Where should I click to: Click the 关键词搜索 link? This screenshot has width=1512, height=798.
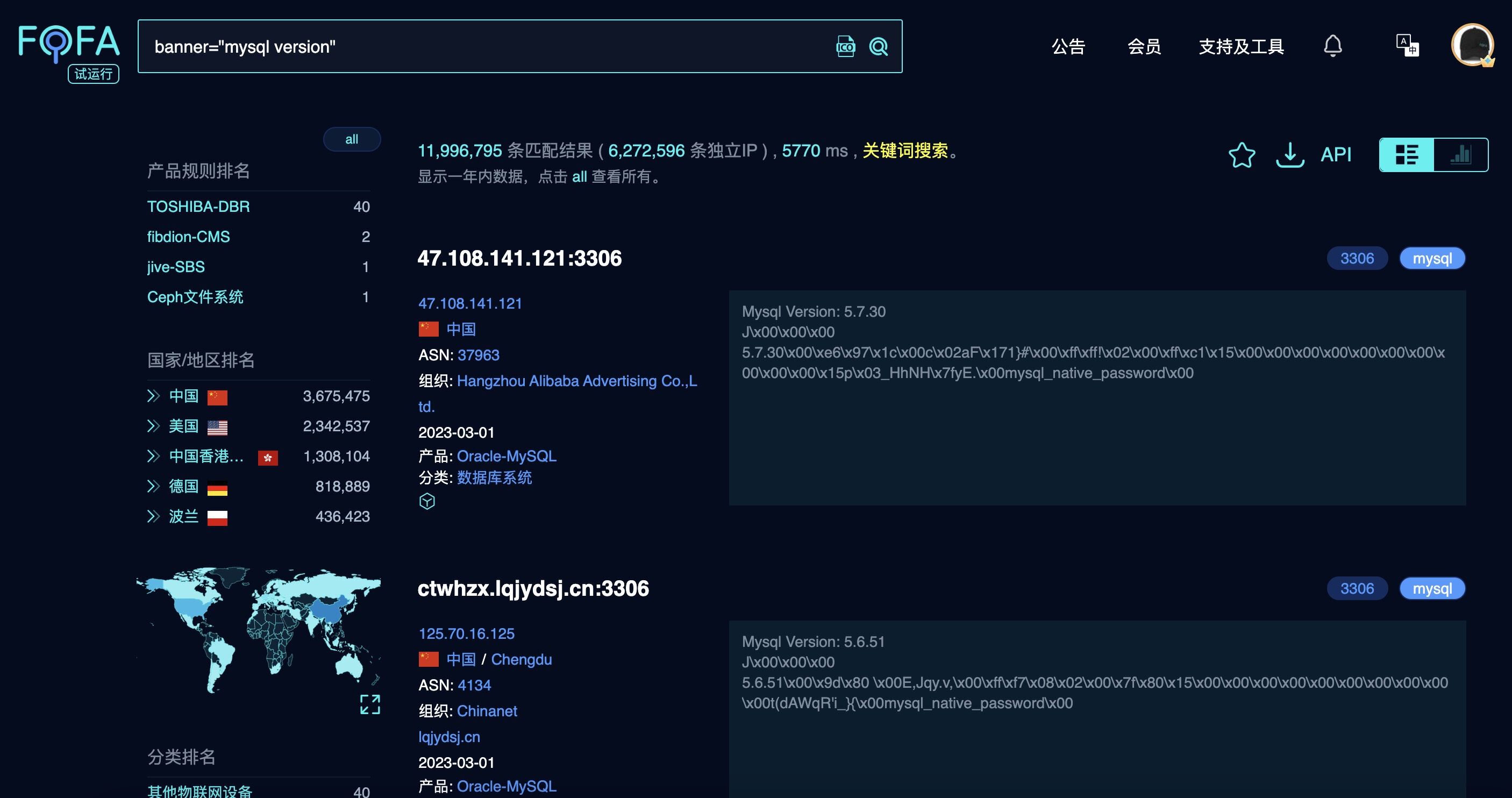click(905, 151)
